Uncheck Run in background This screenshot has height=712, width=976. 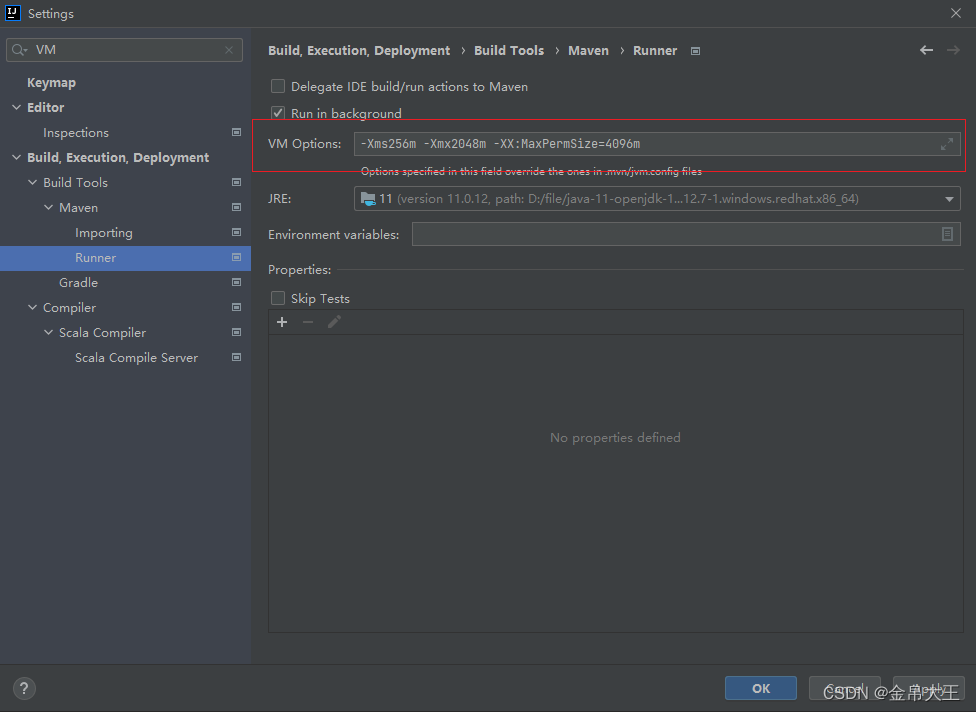point(278,113)
